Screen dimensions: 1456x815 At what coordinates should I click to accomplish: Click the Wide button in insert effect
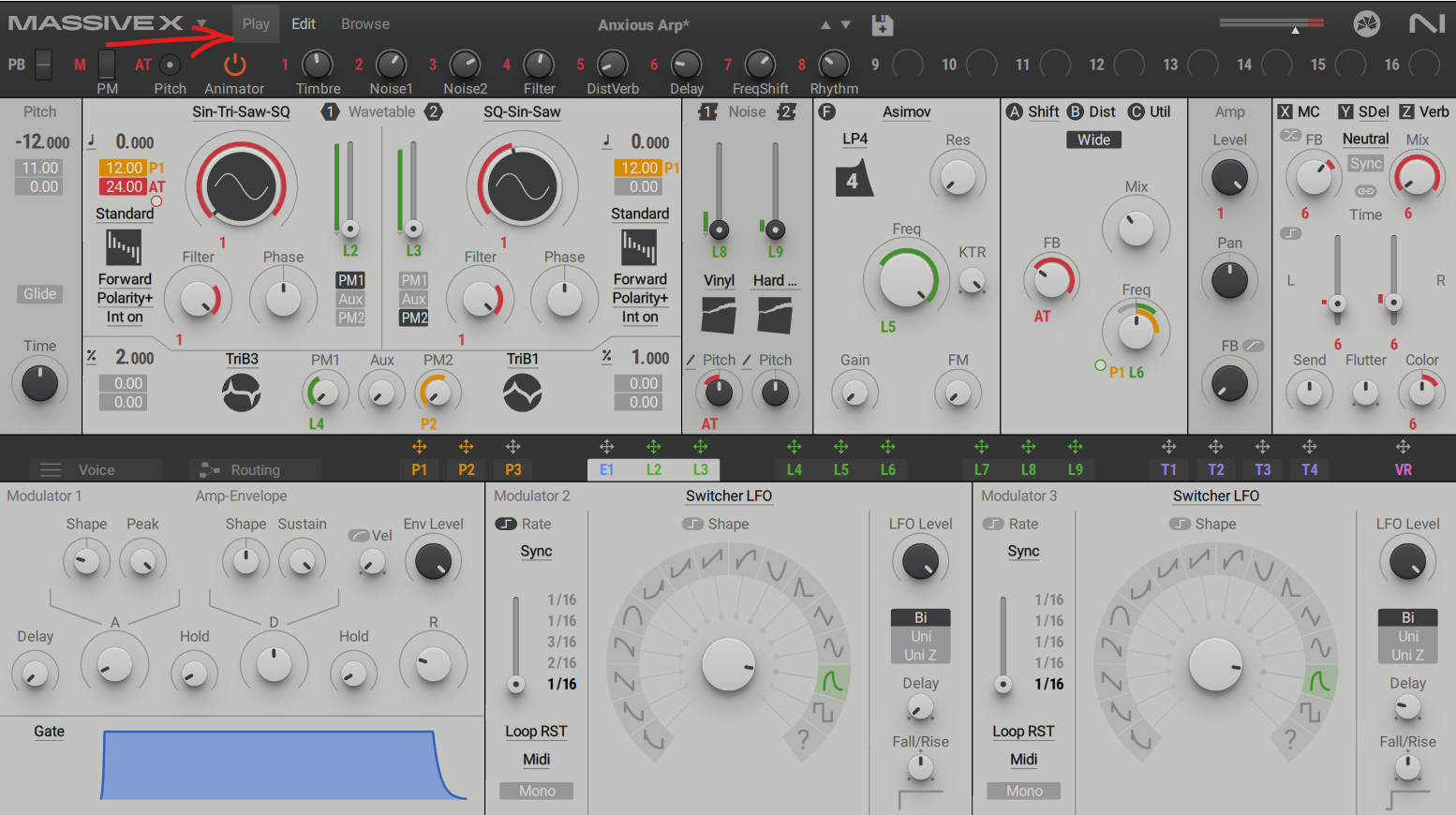point(1093,140)
